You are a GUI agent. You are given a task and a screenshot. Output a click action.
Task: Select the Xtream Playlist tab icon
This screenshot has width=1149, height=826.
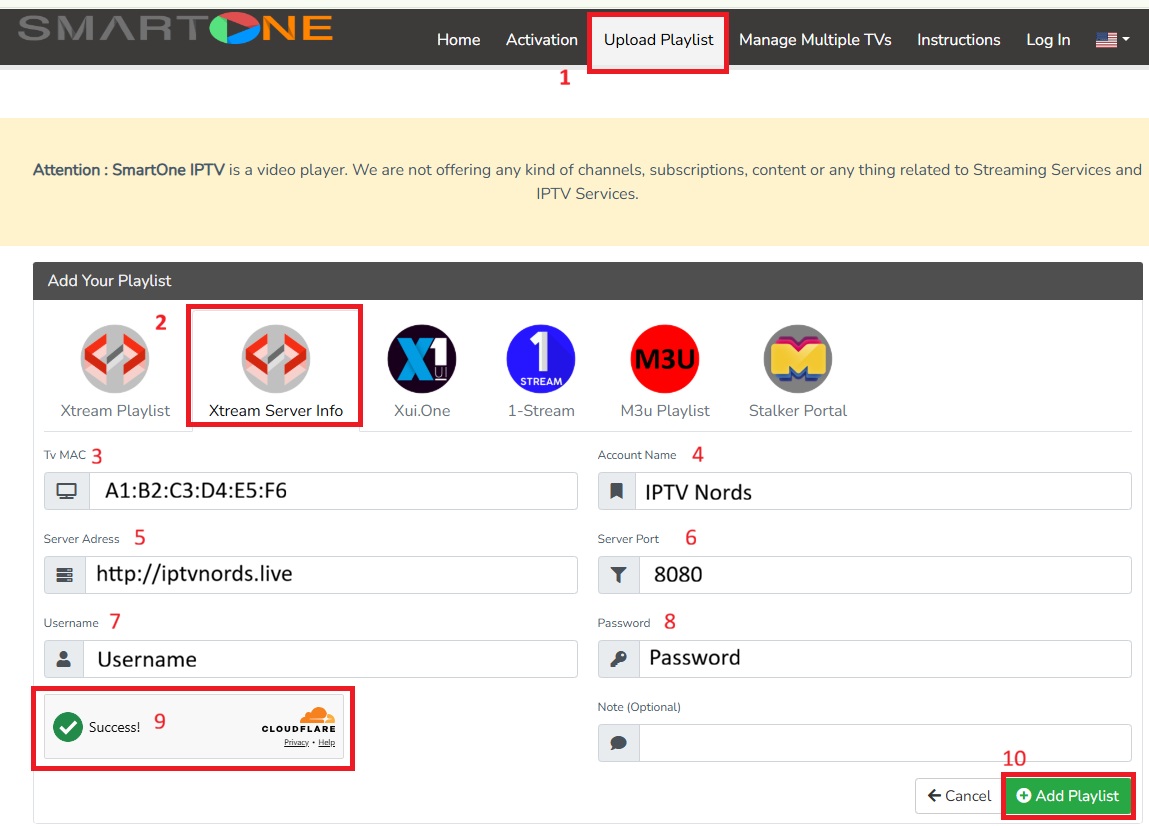click(x=115, y=358)
